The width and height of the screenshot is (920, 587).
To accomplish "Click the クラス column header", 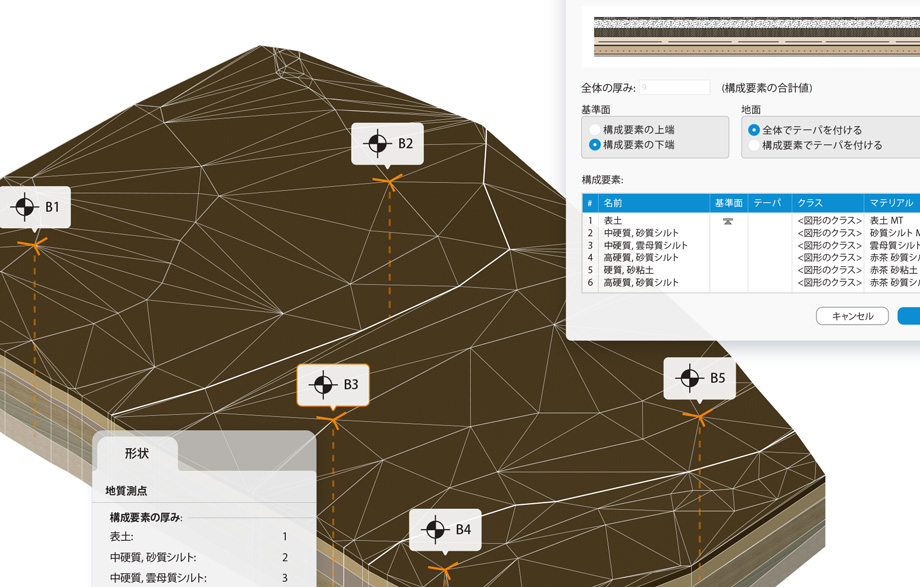I will click(828, 203).
